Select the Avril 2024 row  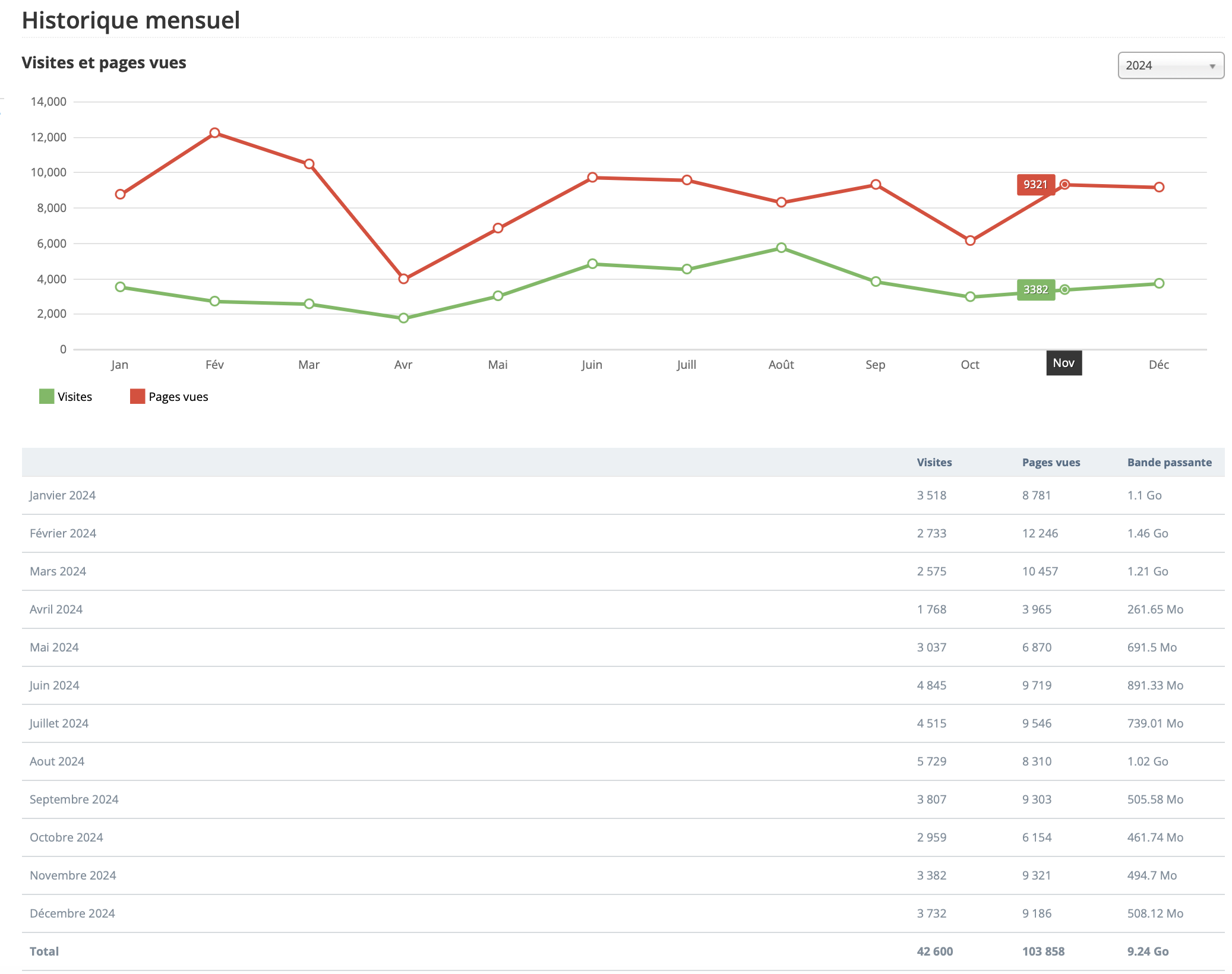(623, 609)
